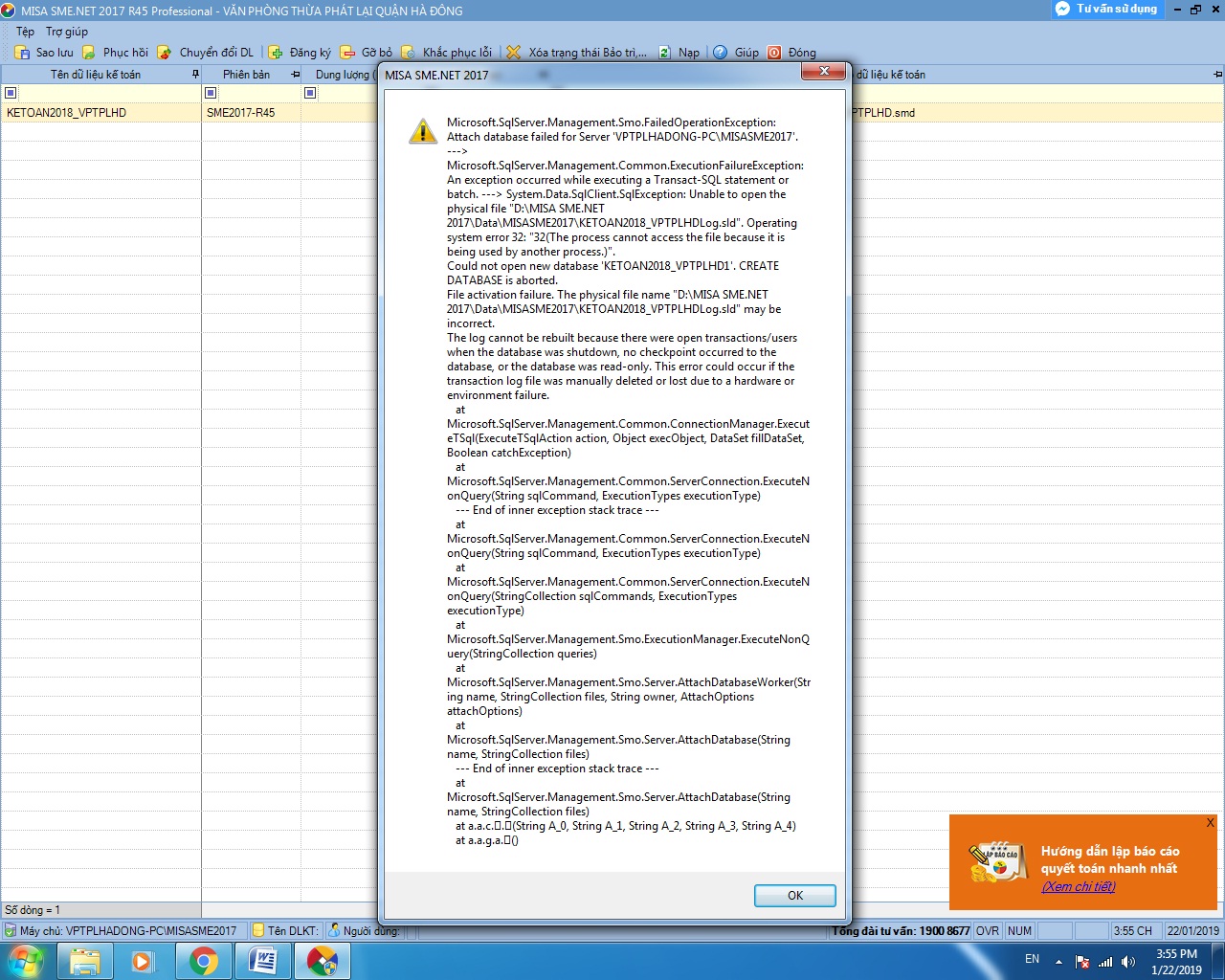The image size is (1225, 980).
Task: Open the Tệp menu
Action: [x=25, y=32]
